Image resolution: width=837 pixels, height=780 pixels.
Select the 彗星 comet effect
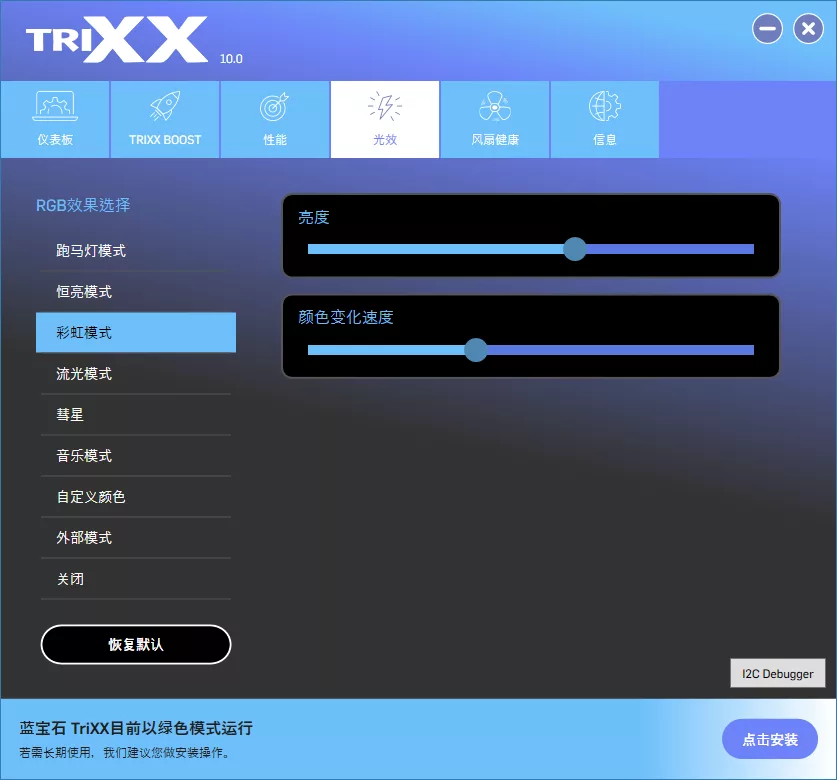point(136,415)
